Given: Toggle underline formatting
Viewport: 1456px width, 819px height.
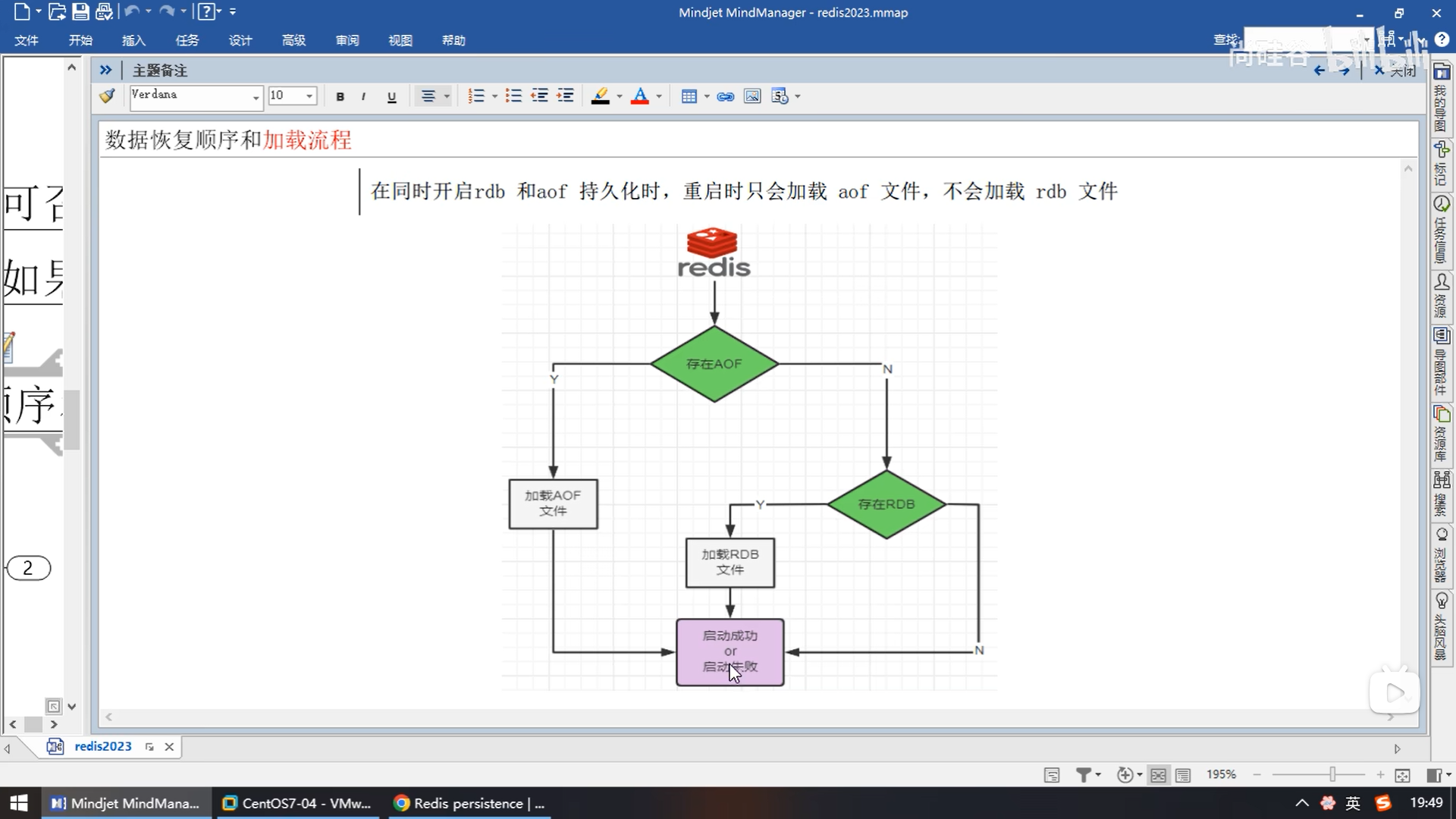Looking at the screenshot, I should point(391,96).
